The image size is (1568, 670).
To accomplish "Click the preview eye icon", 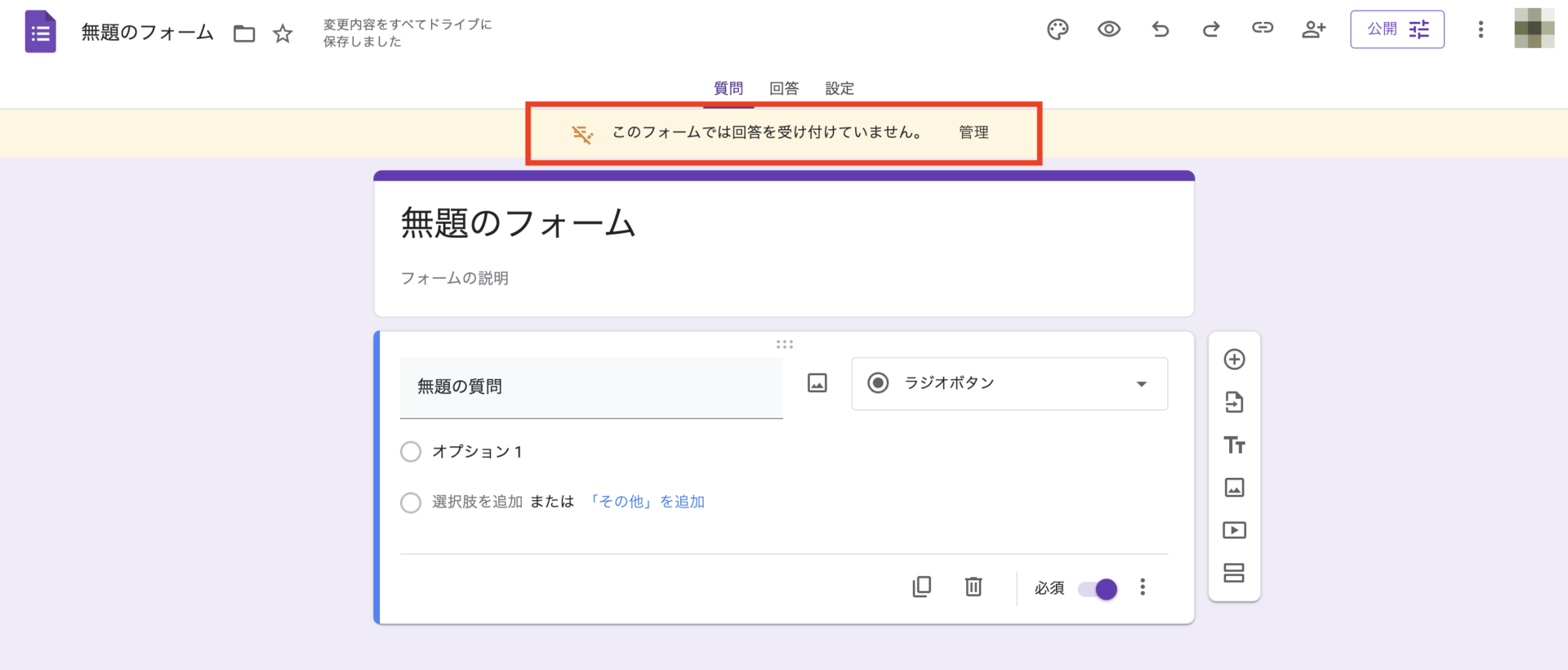I will pos(1108,29).
